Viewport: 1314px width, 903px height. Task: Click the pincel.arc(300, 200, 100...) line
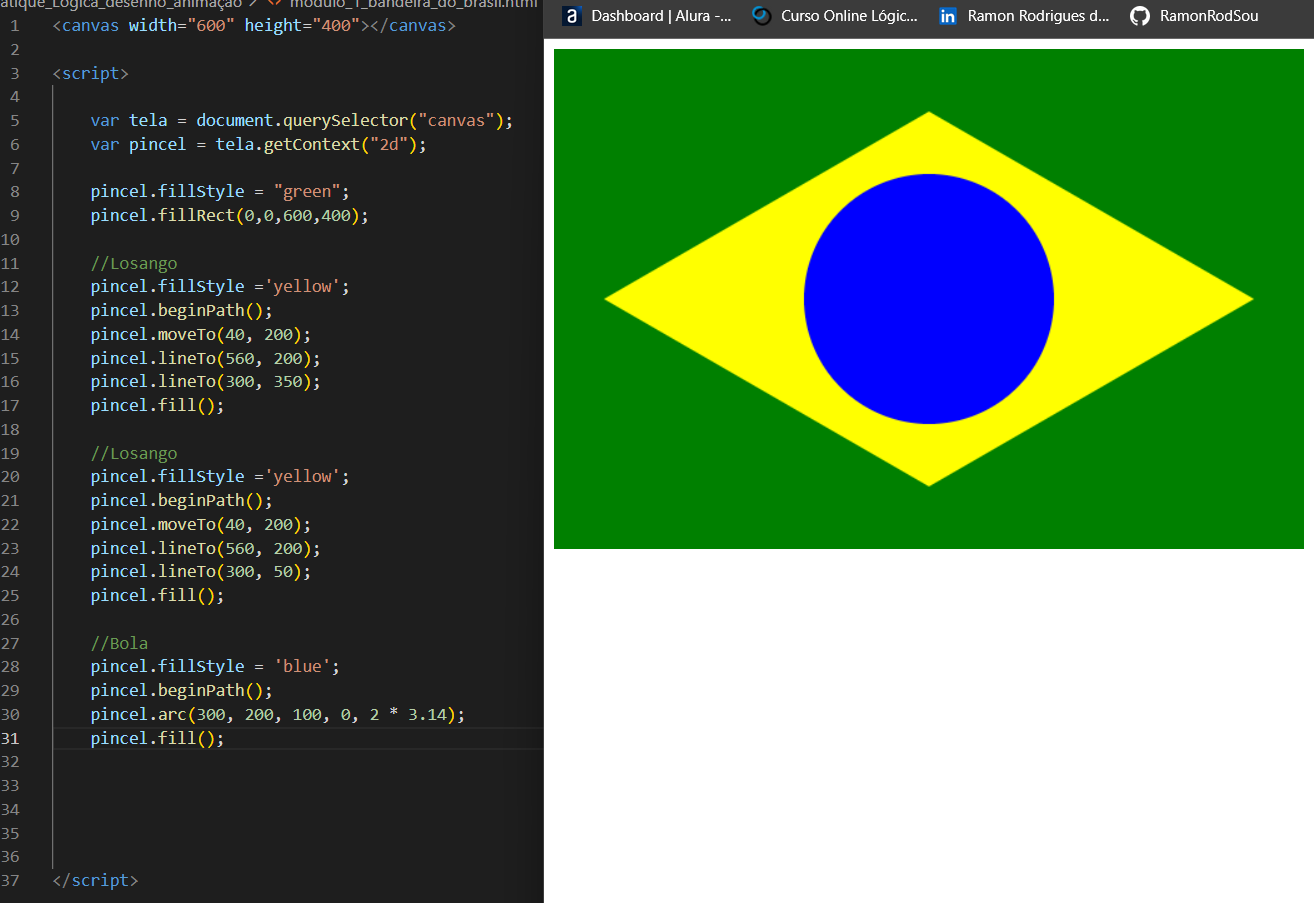coord(278,714)
